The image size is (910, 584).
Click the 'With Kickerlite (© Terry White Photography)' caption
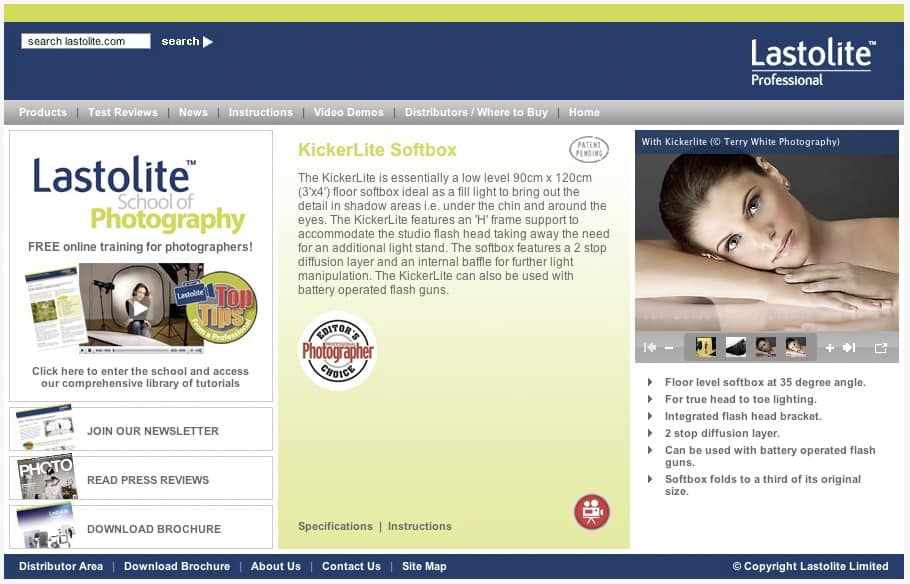741,142
